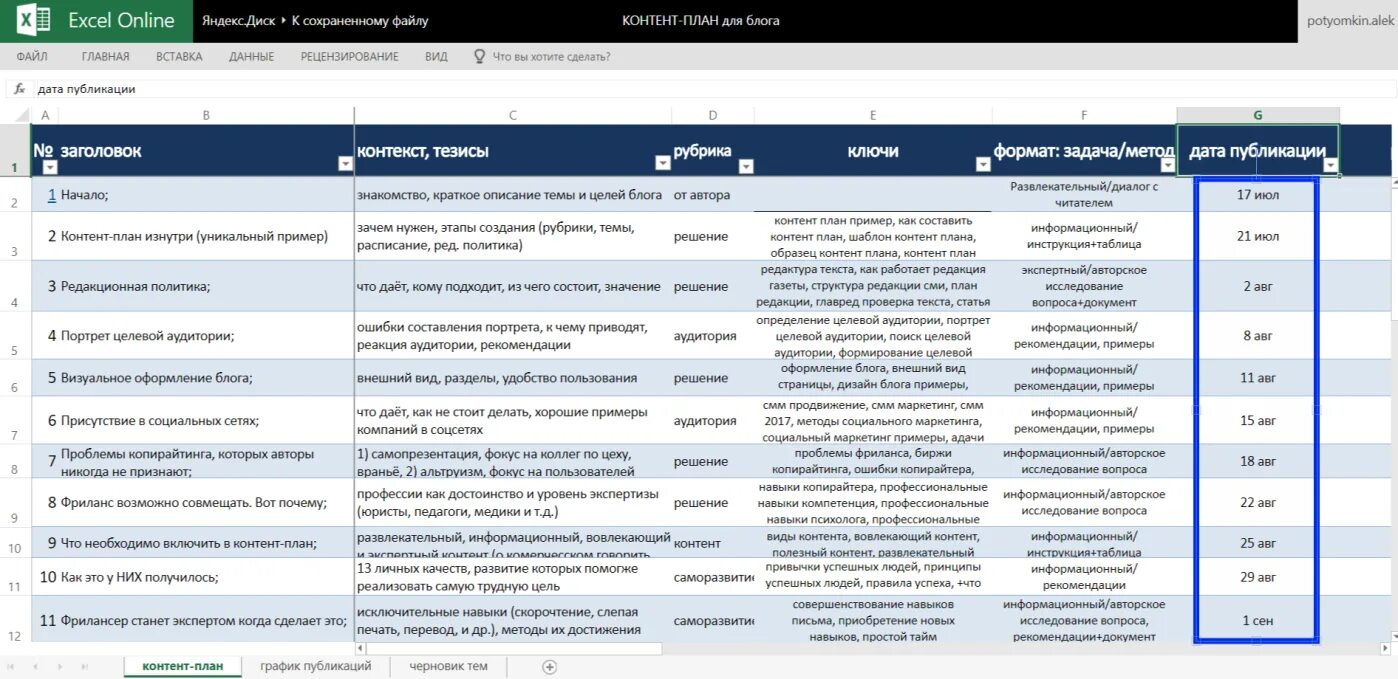1398x679 pixels.
Task: Click the date cell 22 авг
Action: [1258, 503]
